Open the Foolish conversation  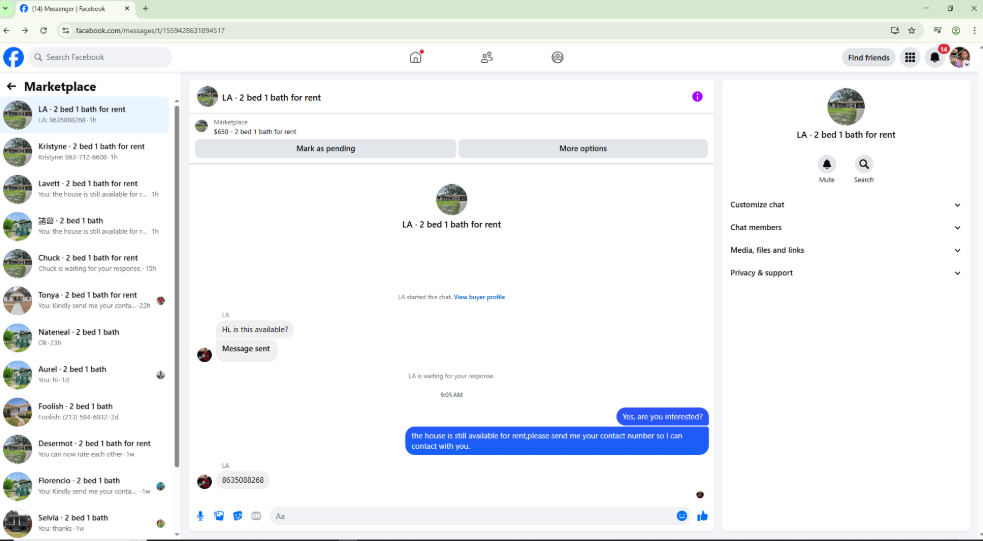point(85,411)
